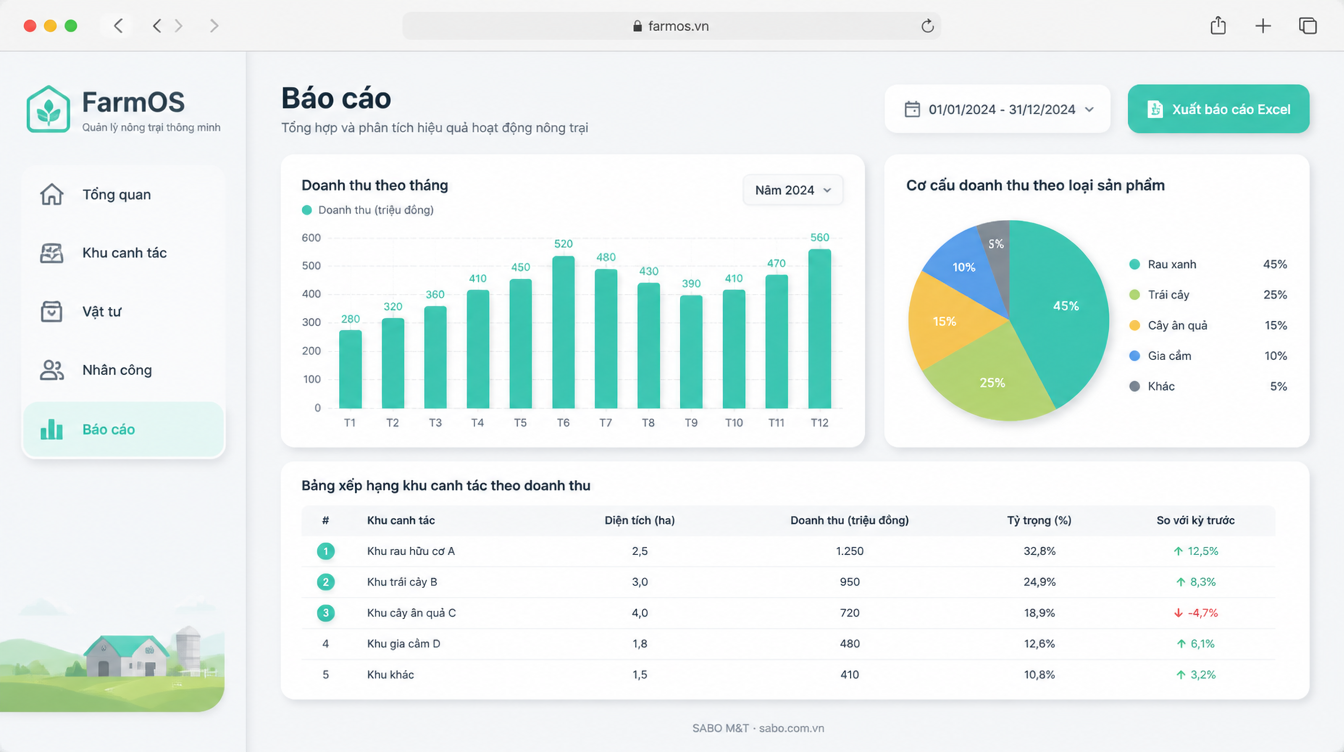
Task: Open Tổng quan via the house icon
Action: (x=52, y=194)
